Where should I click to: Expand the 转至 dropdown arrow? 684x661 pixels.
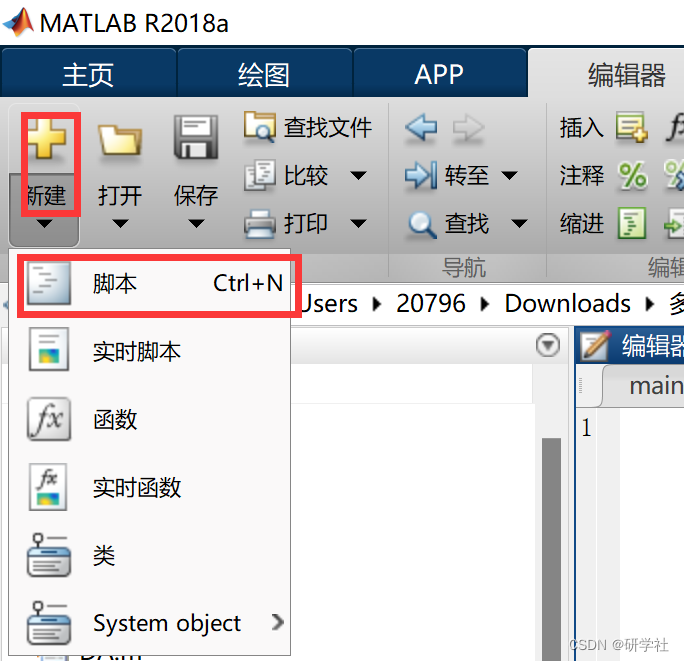point(509,176)
